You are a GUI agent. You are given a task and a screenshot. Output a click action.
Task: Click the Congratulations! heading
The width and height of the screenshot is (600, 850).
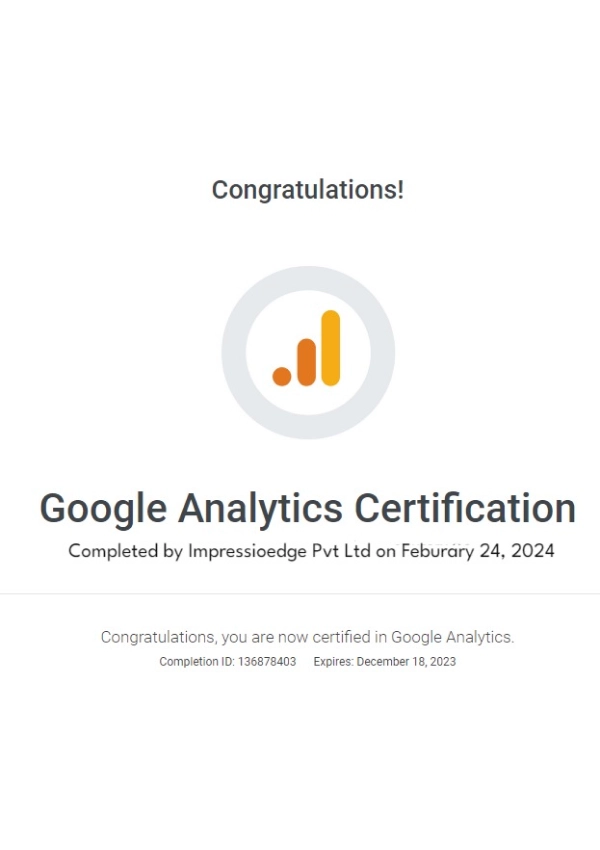pyautogui.click(x=308, y=190)
